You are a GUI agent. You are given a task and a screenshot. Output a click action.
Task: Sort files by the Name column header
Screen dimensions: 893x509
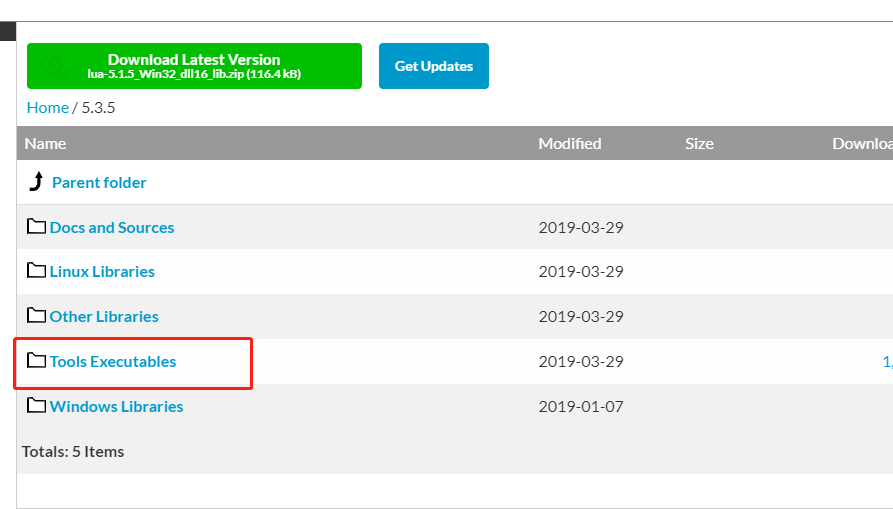point(45,143)
